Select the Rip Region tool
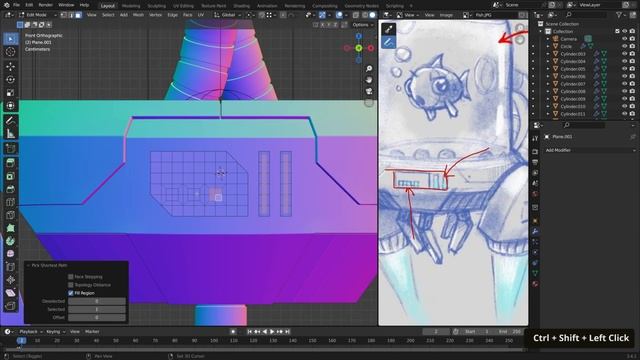Screen dimensions: 640x360 coord(11,306)
